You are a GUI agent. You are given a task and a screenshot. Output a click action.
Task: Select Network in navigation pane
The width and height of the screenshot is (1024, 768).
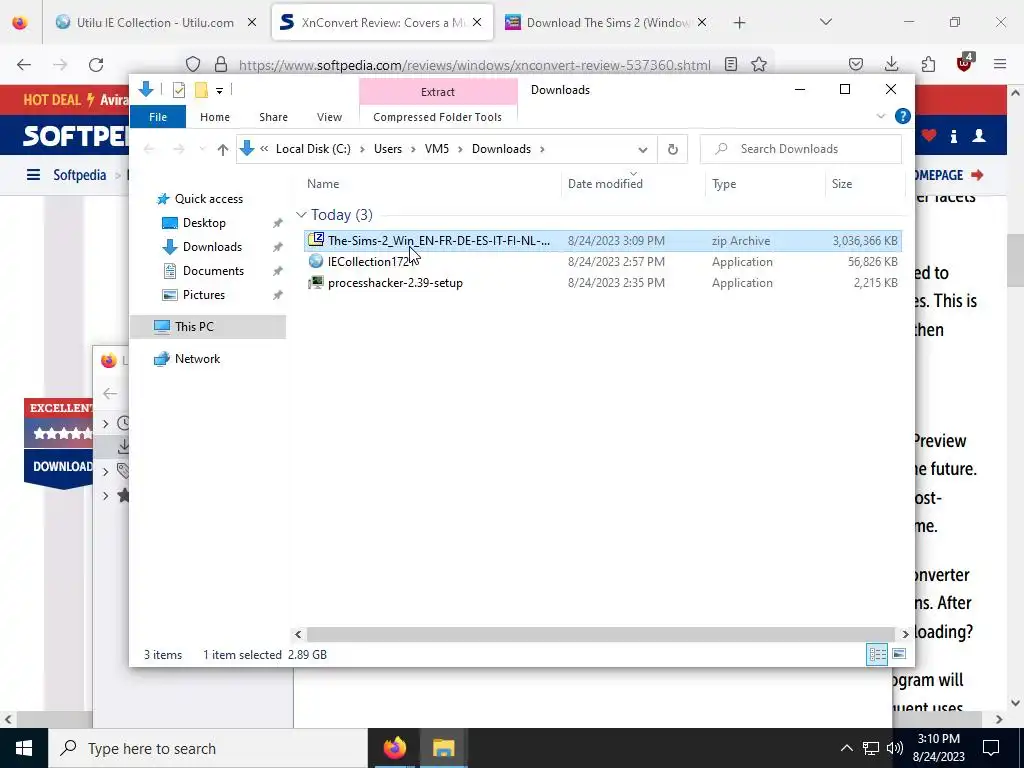pyautogui.click(x=197, y=359)
